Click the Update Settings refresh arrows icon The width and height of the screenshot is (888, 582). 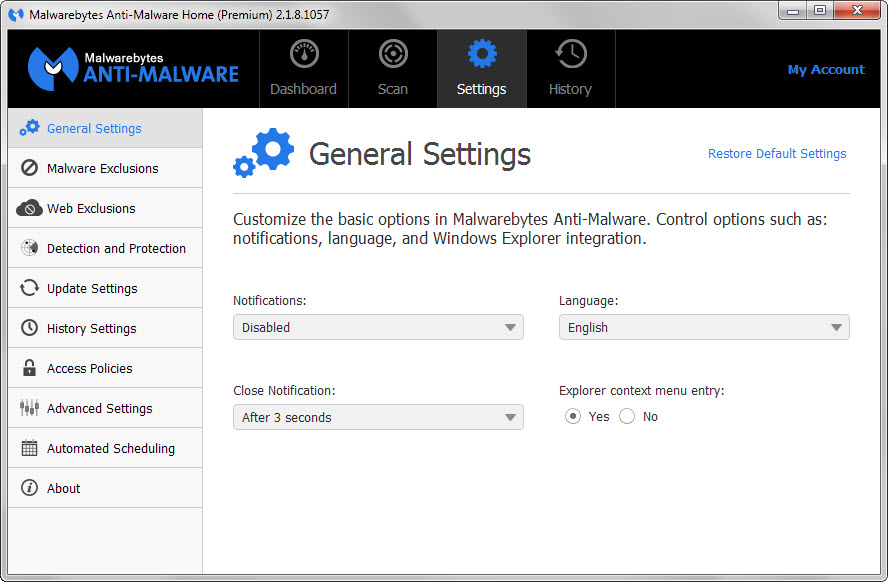(29, 288)
